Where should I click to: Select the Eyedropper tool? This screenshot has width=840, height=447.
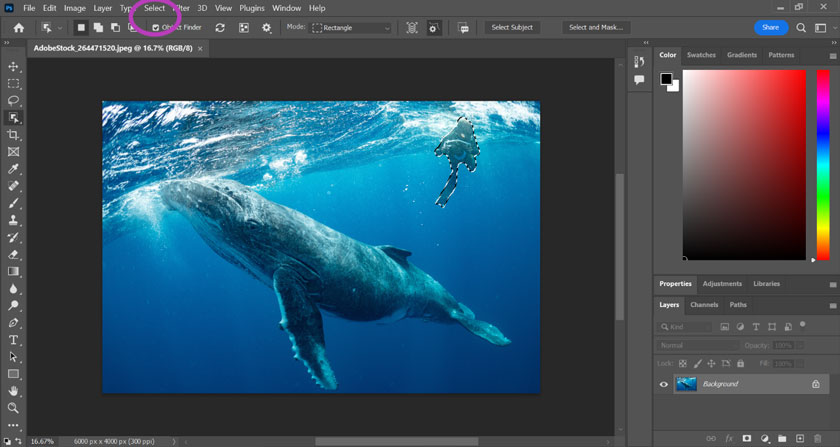[13, 169]
